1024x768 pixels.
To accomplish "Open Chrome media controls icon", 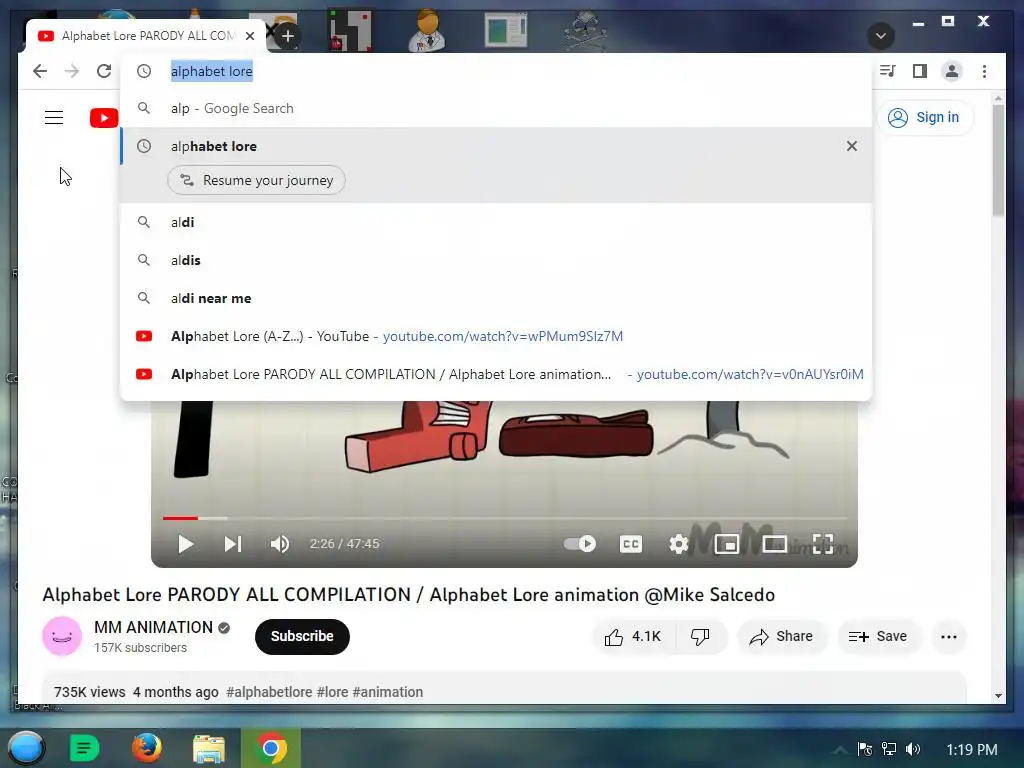I will (x=888, y=71).
